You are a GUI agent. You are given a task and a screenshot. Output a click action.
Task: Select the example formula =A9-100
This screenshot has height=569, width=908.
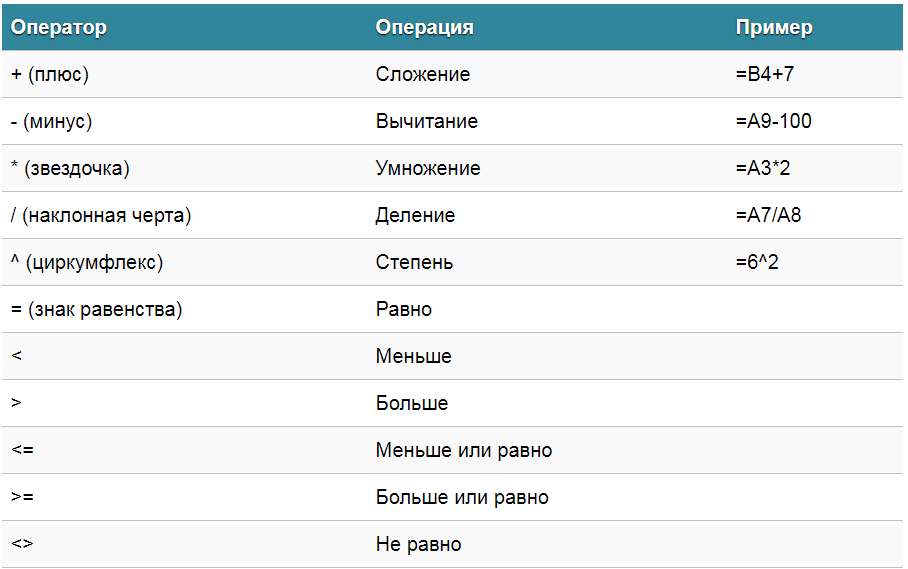point(774,121)
